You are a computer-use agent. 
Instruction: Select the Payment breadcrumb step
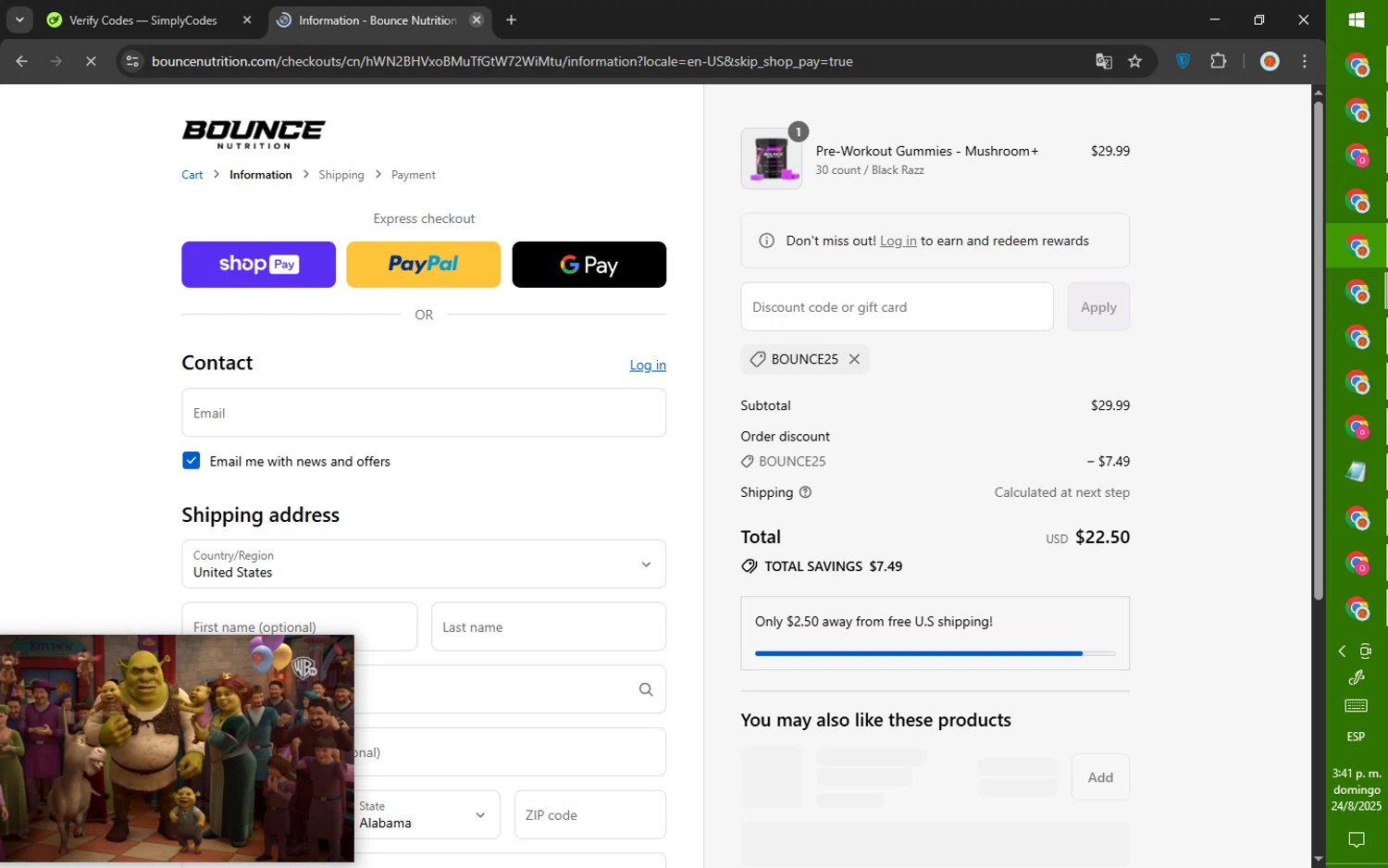[413, 175]
